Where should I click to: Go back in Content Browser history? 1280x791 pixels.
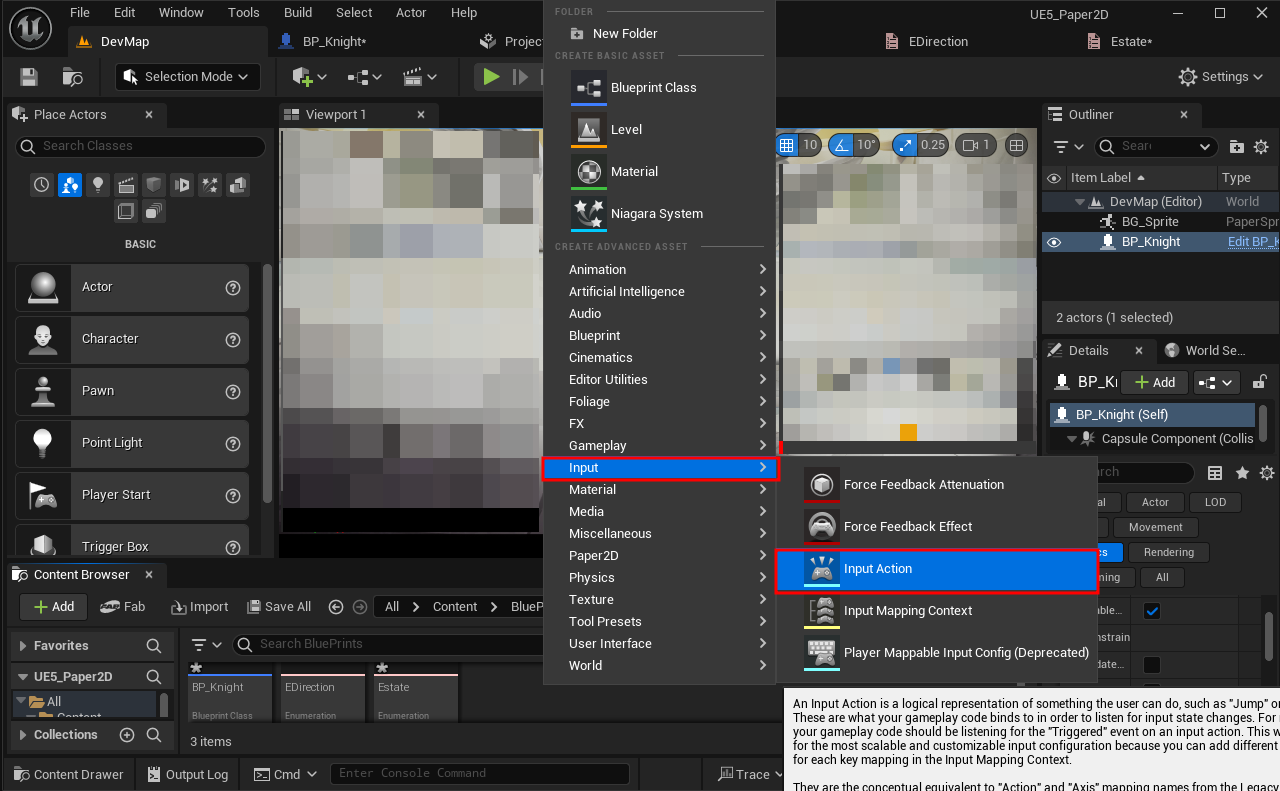point(335,607)
